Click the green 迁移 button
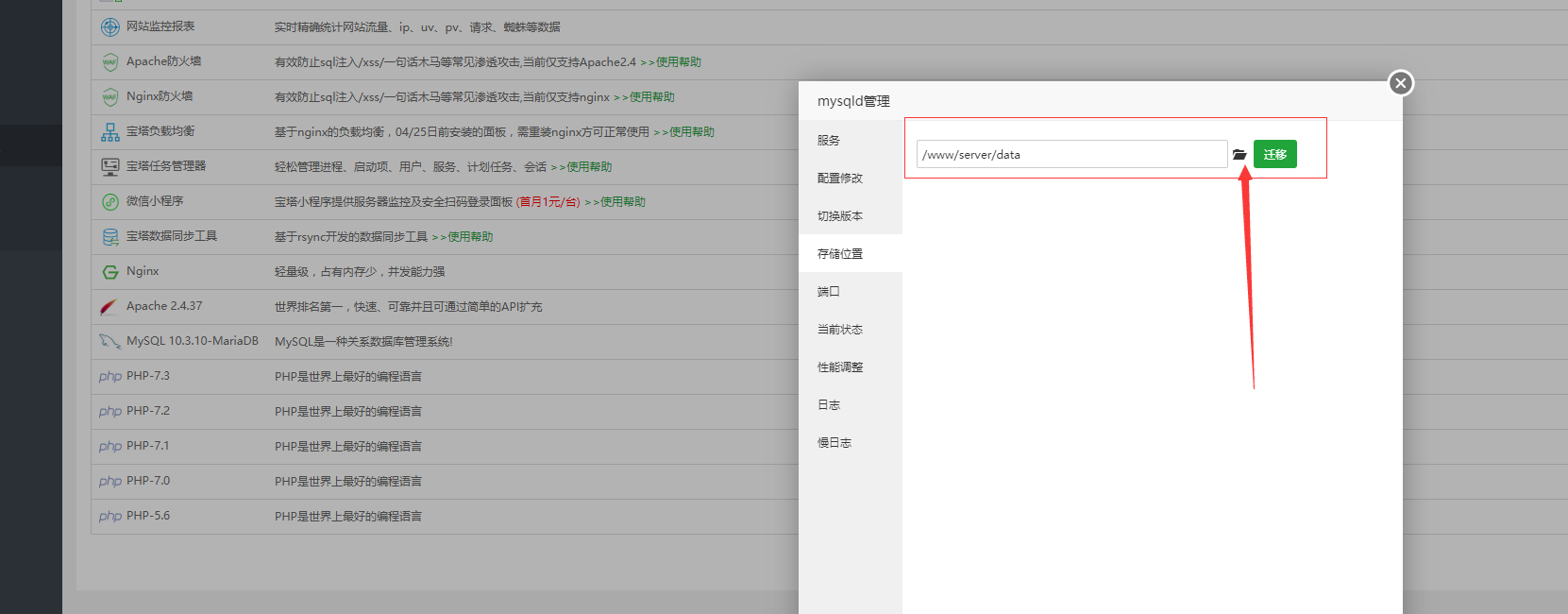1568x614 pixels. point(1274,154)
